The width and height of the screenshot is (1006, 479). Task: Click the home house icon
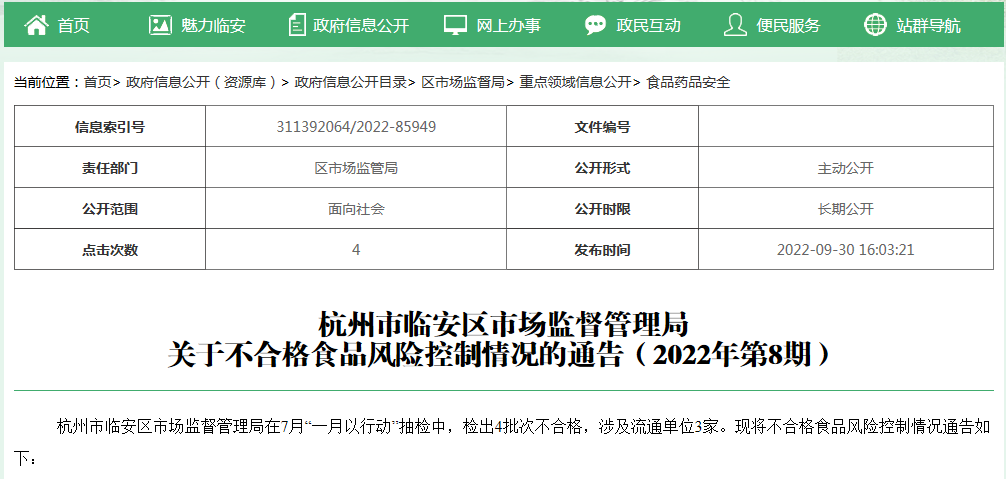pyautogui.click(x=37, y=25)
